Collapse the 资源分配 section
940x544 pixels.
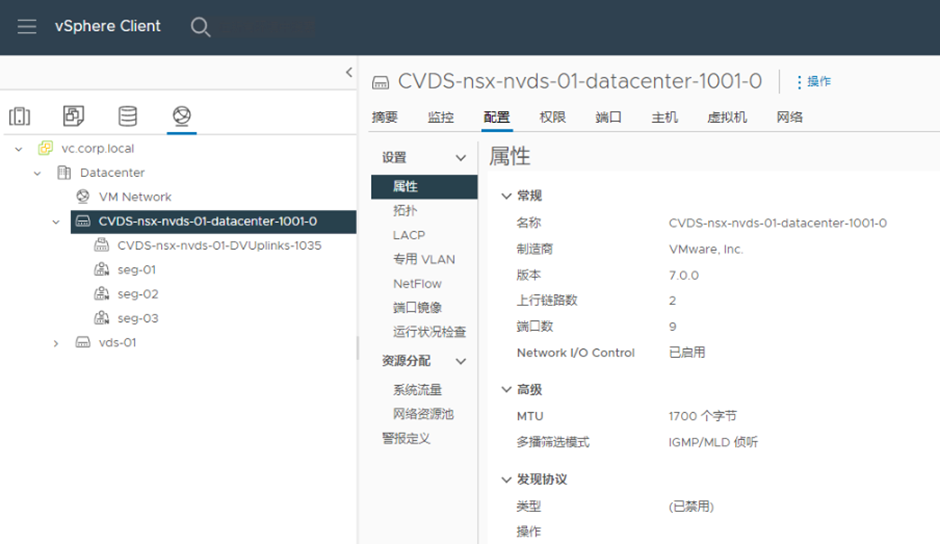pyautogui.click(x=460, y=361)
